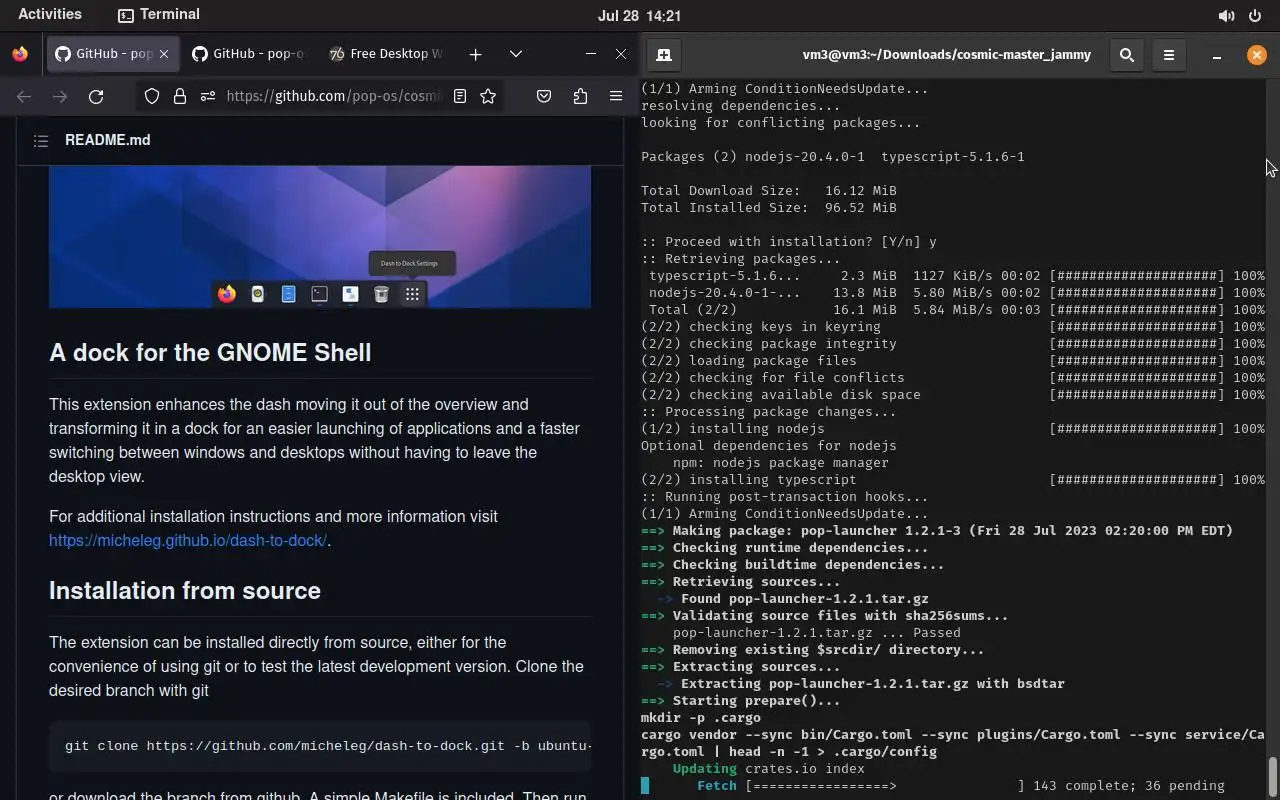Click 'Packages (2) nodejs-20.4.0-1' line

pos(833,156)
